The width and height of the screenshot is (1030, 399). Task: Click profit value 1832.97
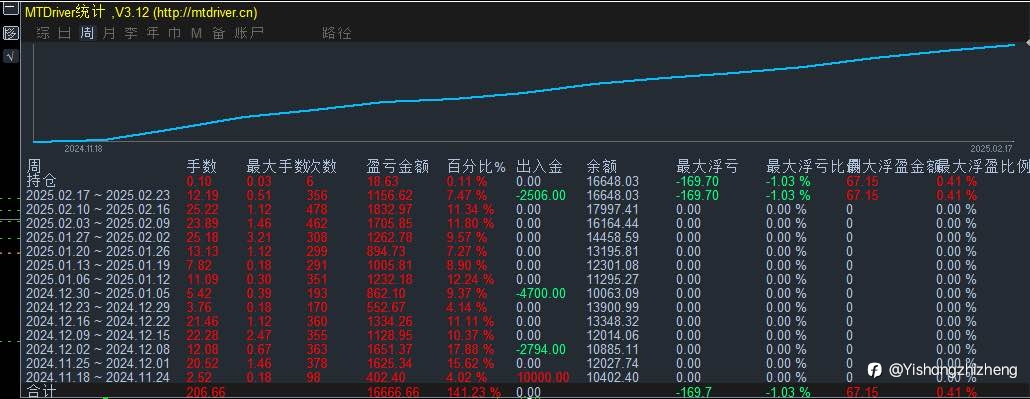390,209
